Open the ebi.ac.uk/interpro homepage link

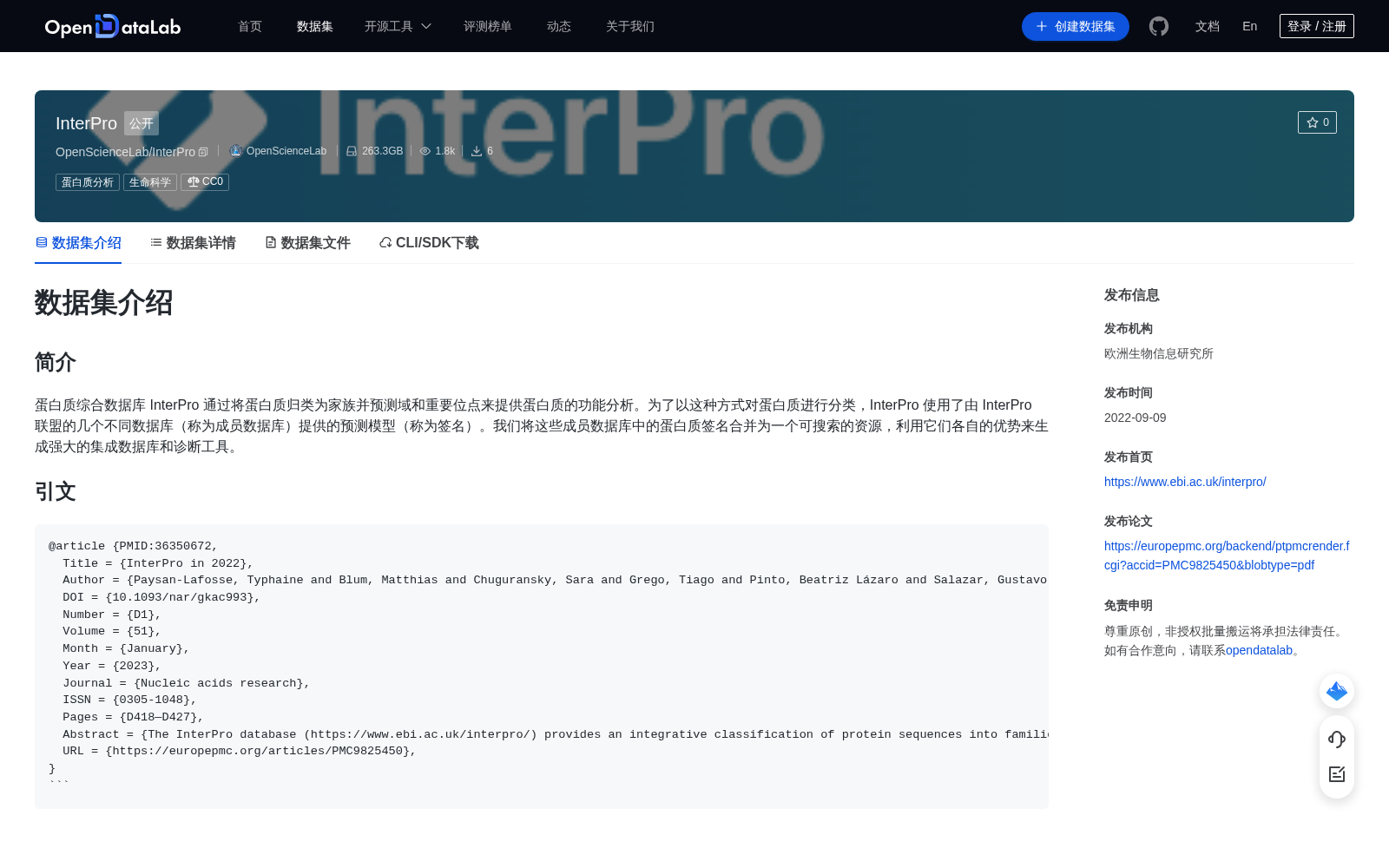coord(1185,482)
